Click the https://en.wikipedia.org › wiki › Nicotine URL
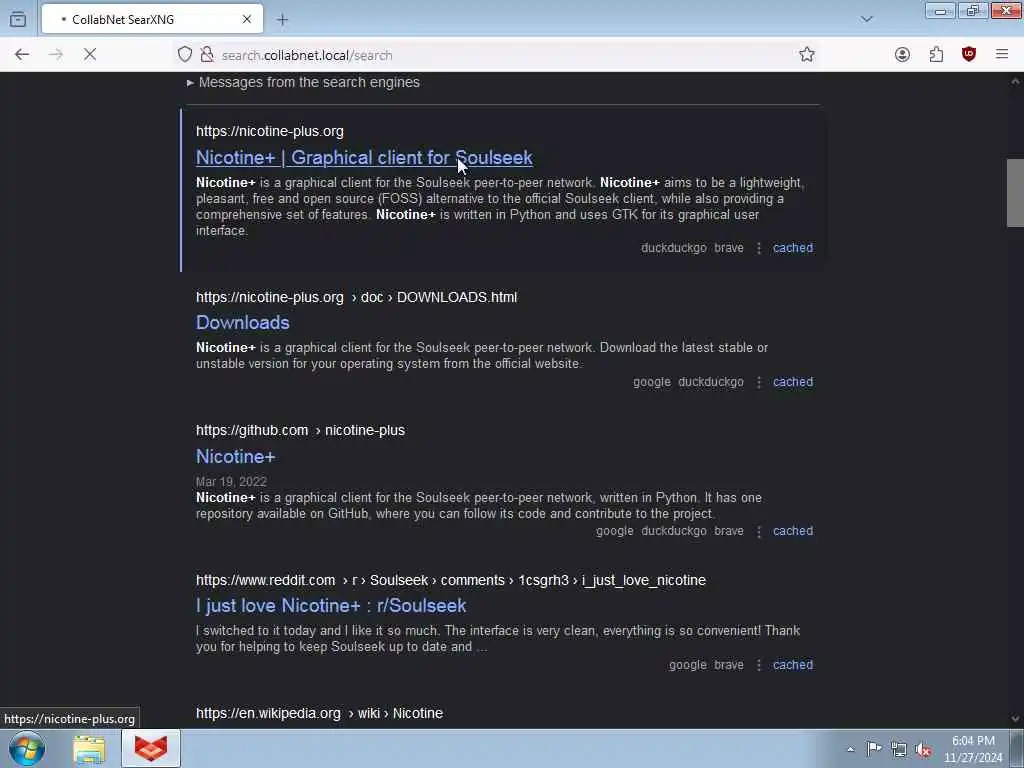This screenshot has height=768, width=1024. pos(319,713)
